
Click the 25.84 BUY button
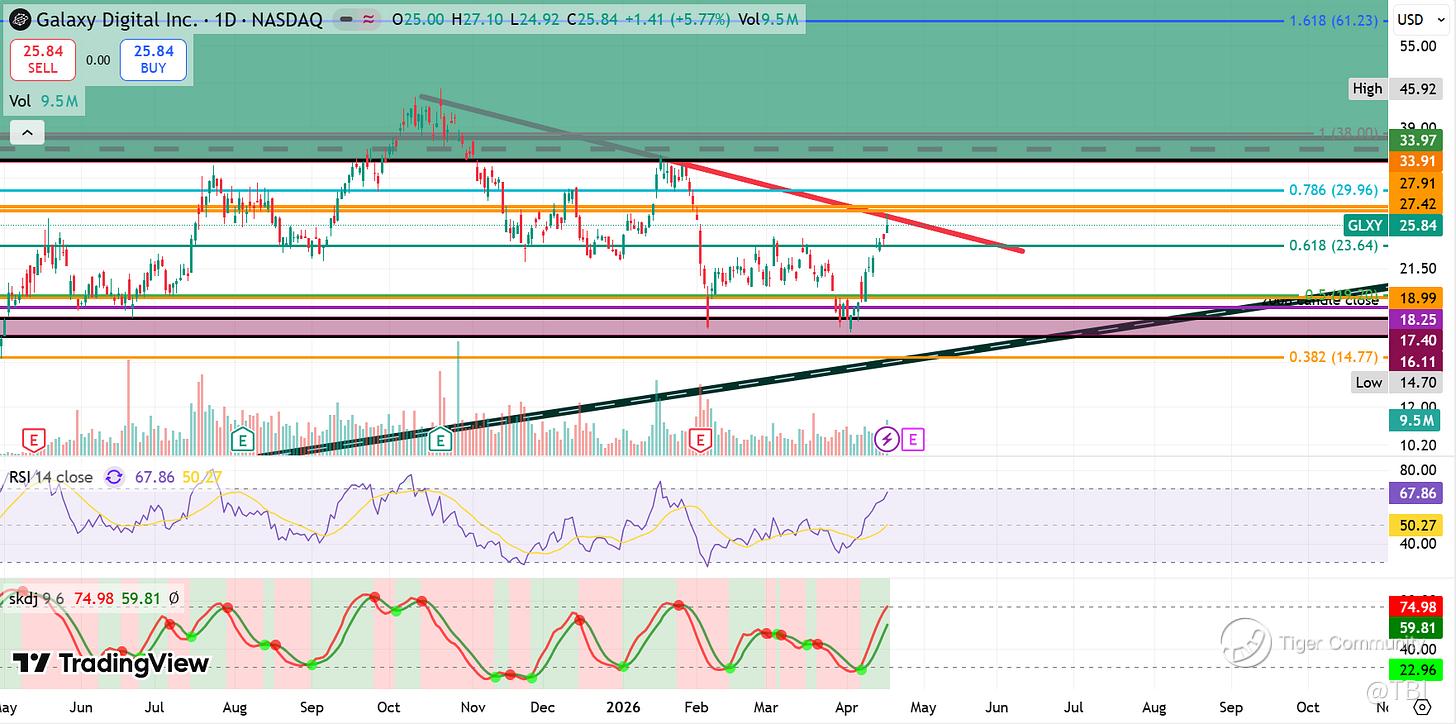click(153, 60)
